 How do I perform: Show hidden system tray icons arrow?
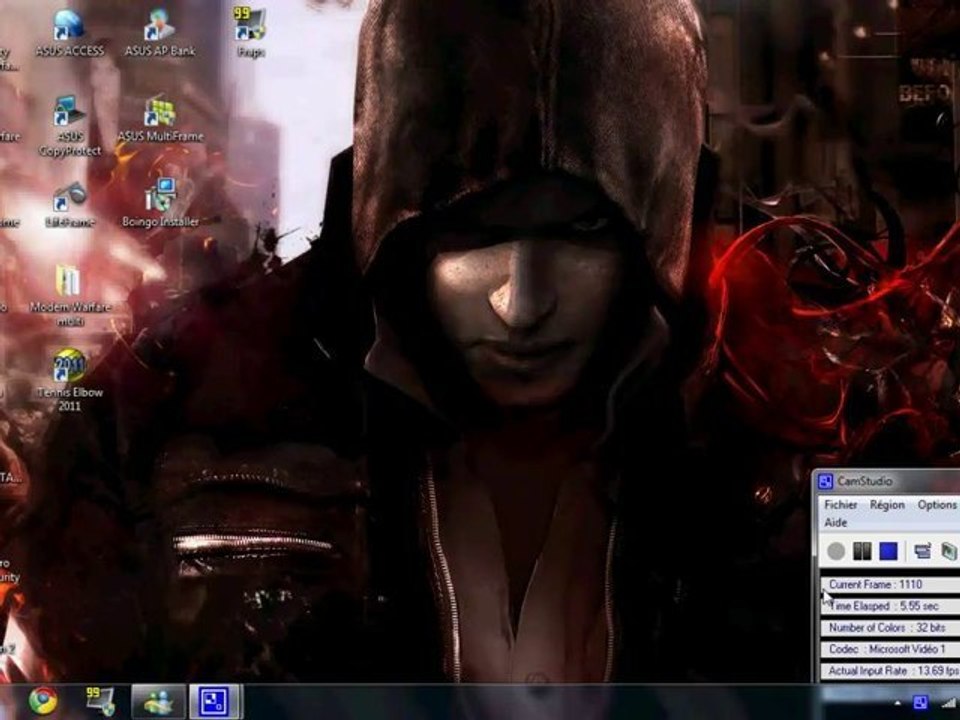point(898,703)
